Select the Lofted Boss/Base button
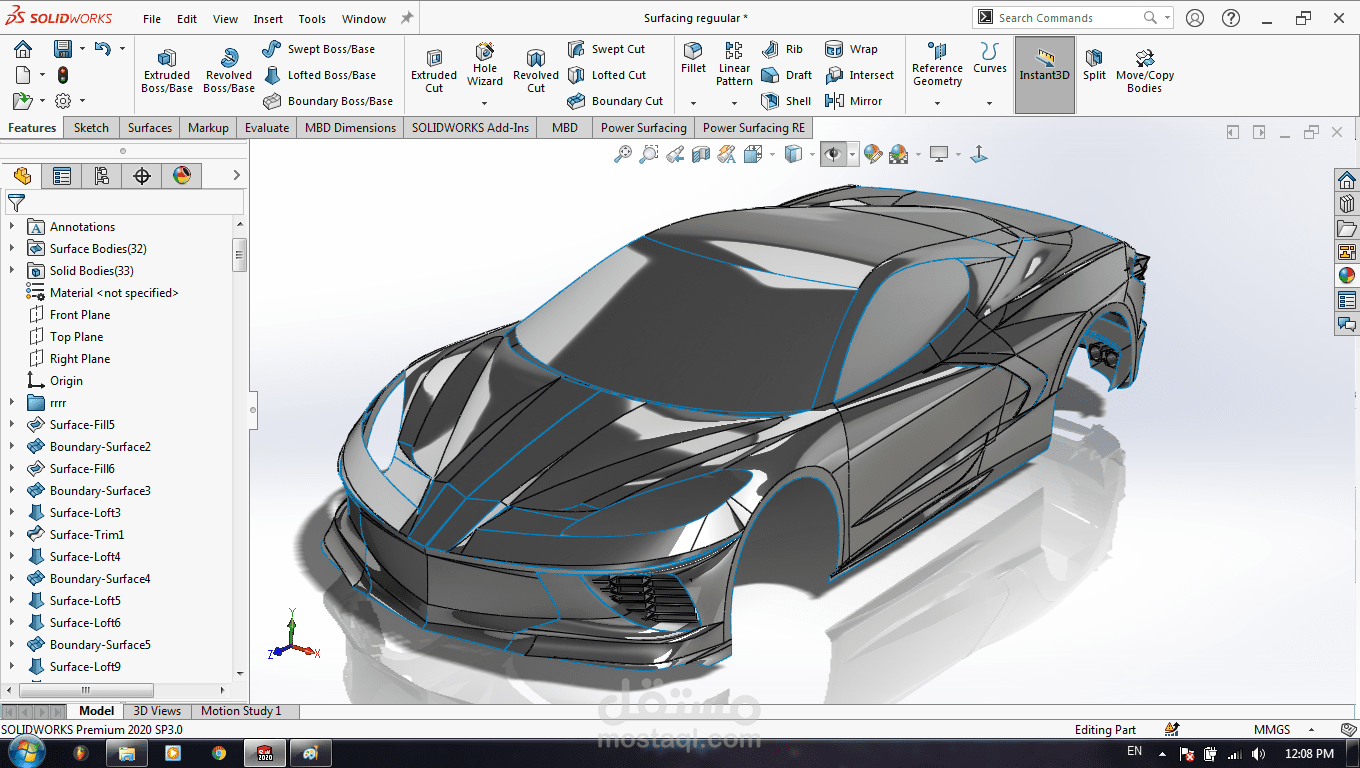This screenshot has width=1360, height=768. click(x=320, y=75)
